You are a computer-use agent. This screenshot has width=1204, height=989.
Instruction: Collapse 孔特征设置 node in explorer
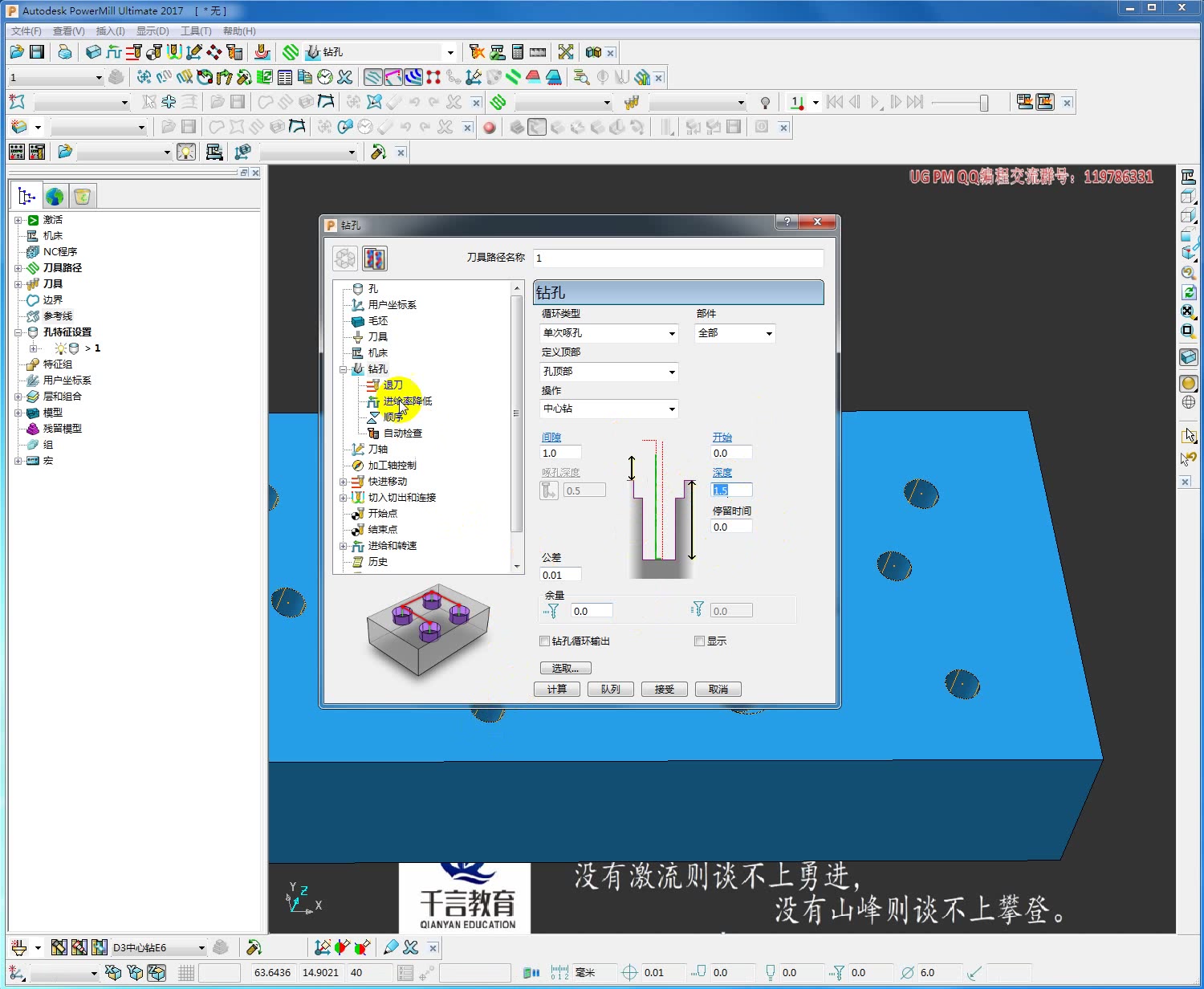pos(18,332)
